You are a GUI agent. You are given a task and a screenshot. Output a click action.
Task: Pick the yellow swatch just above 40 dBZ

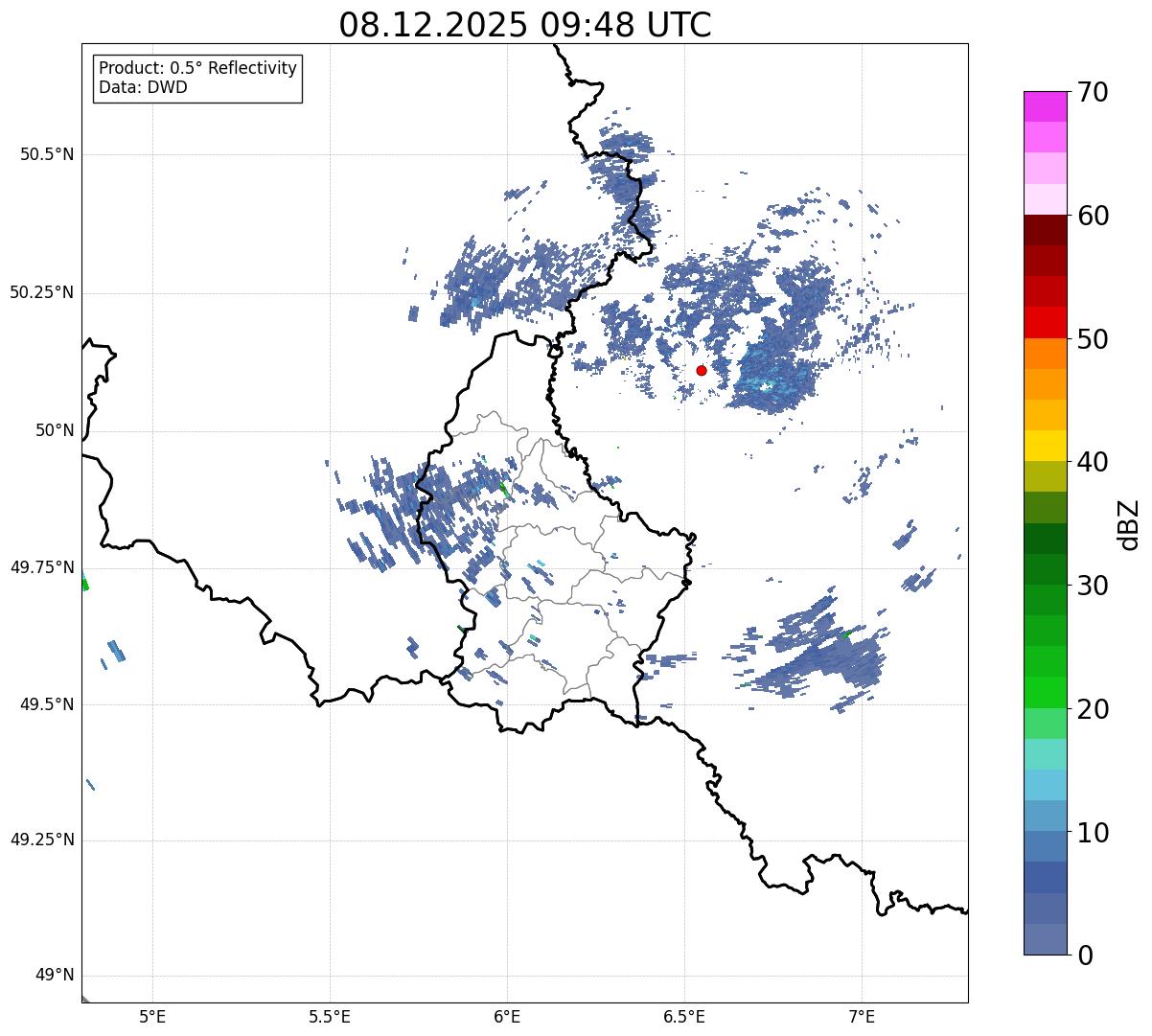tap(1045, 446)
